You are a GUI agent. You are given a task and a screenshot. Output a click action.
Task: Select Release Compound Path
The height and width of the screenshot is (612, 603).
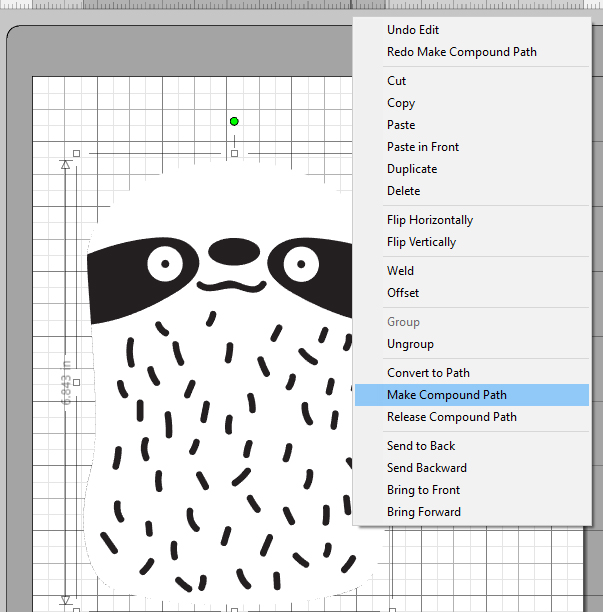[451, 417]
